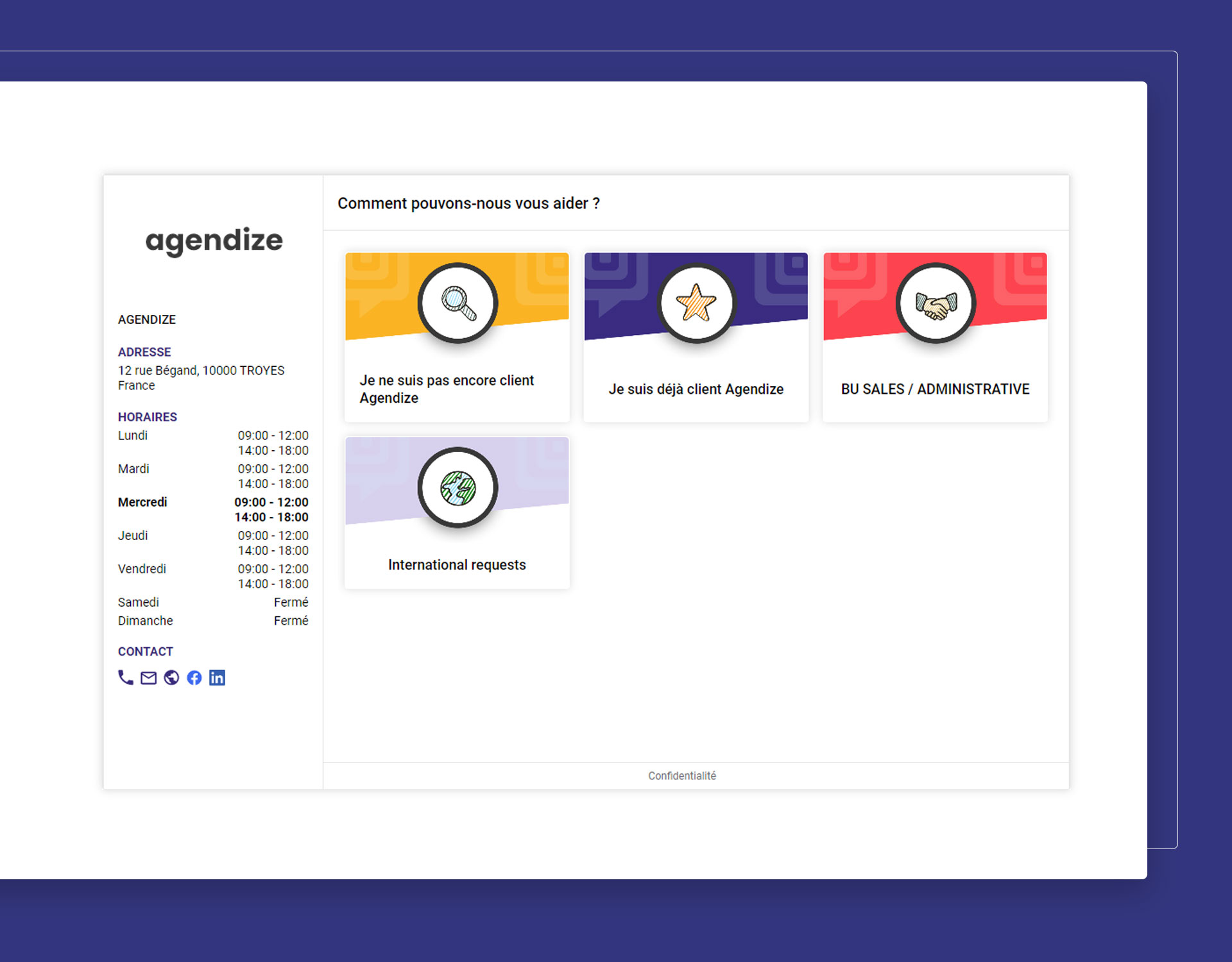Click the address "12 rue Bégand, 10000 TROYES"
Image resolution: width=1232 pixels, height=962 pixels.
pos(200,370)
